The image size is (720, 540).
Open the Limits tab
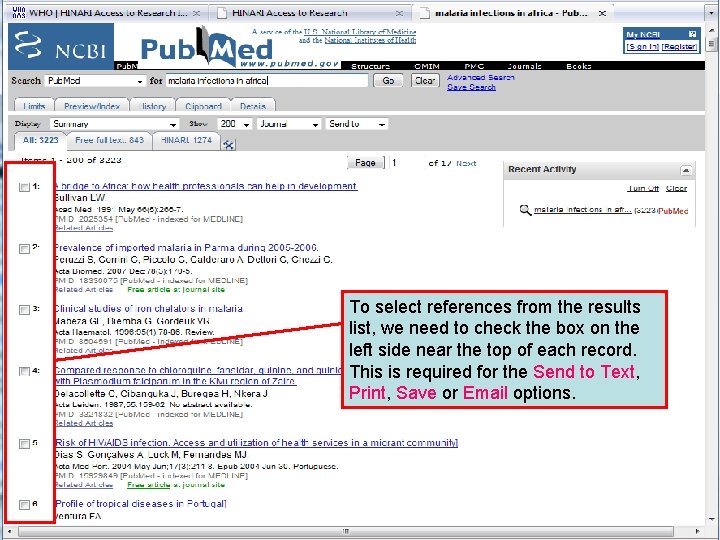pos(34,106)
